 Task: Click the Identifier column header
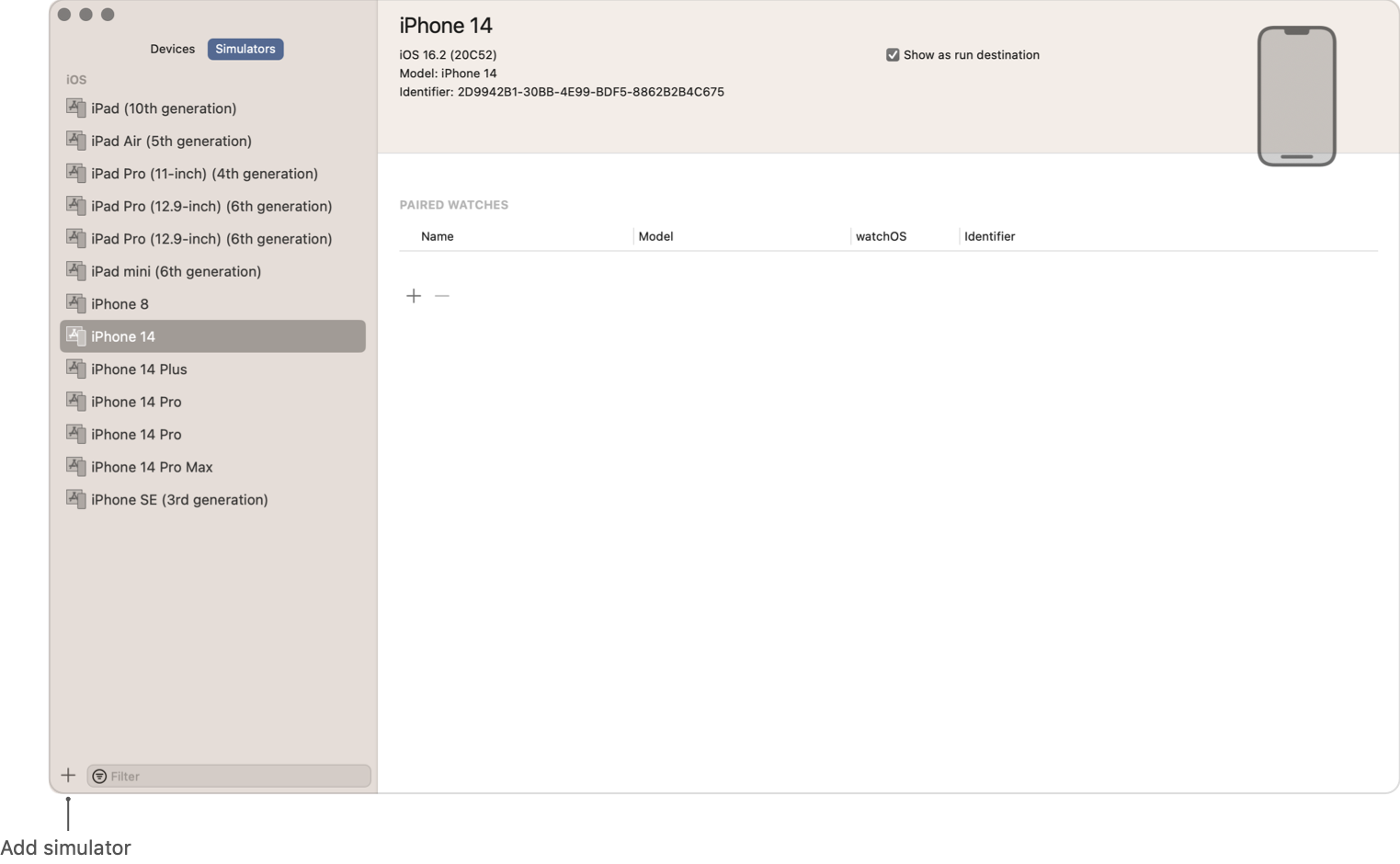989,236
